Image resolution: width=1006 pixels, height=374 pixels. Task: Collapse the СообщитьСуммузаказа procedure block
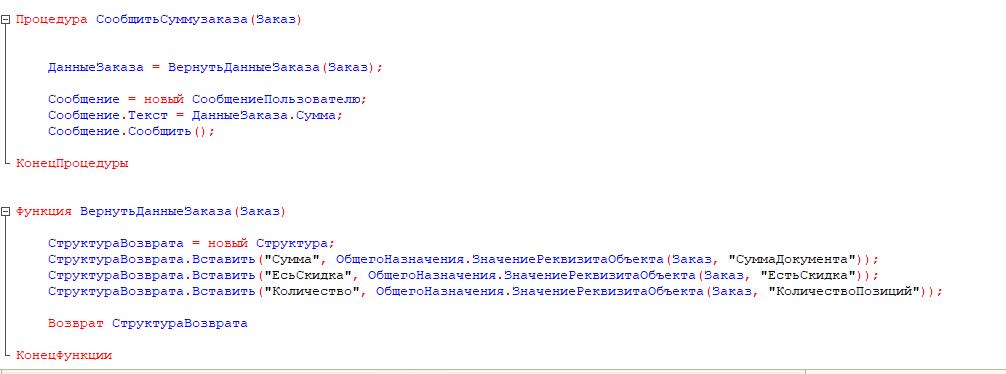(x=6, y=19)
